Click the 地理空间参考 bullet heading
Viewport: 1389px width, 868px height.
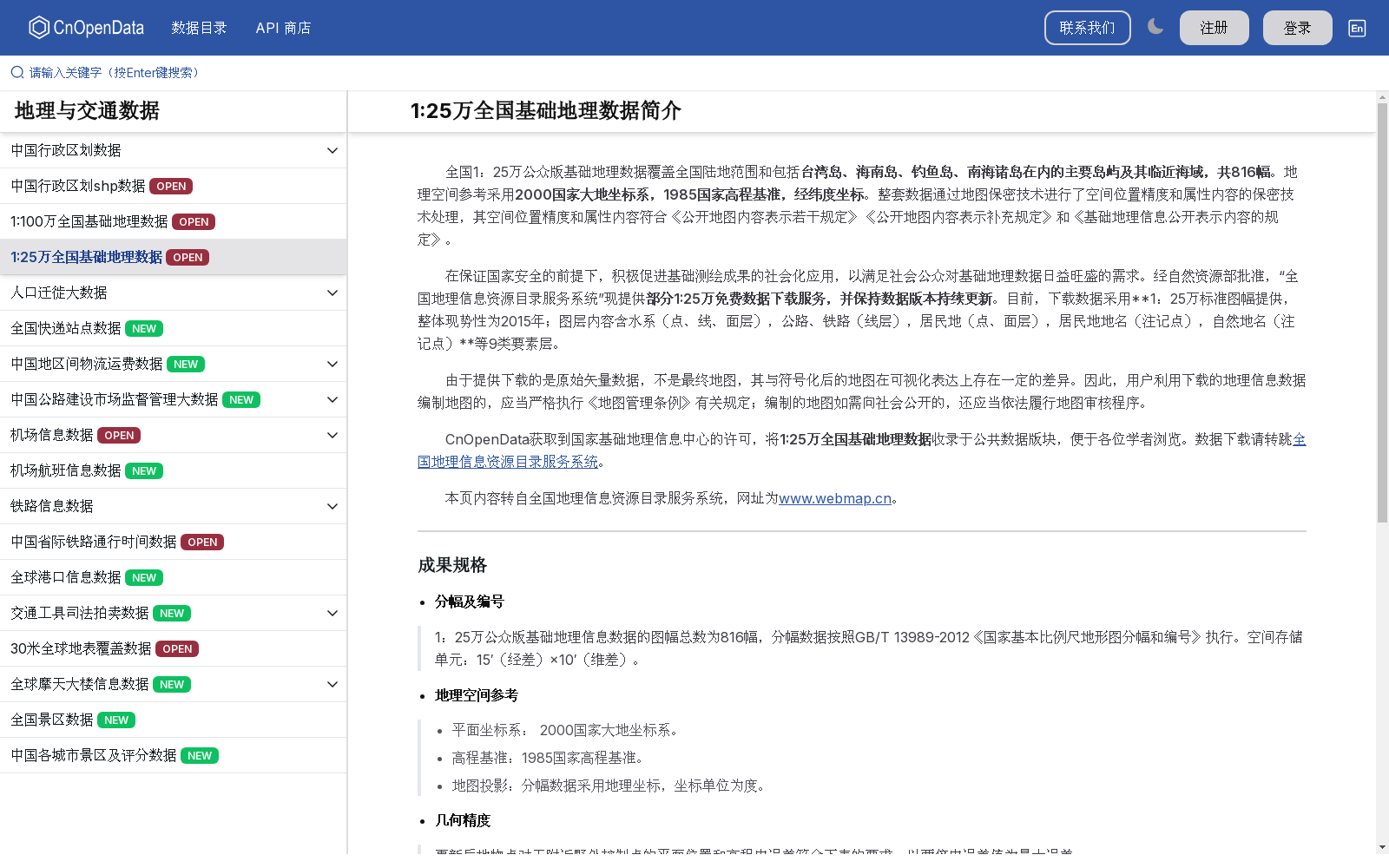pos(477,695)
